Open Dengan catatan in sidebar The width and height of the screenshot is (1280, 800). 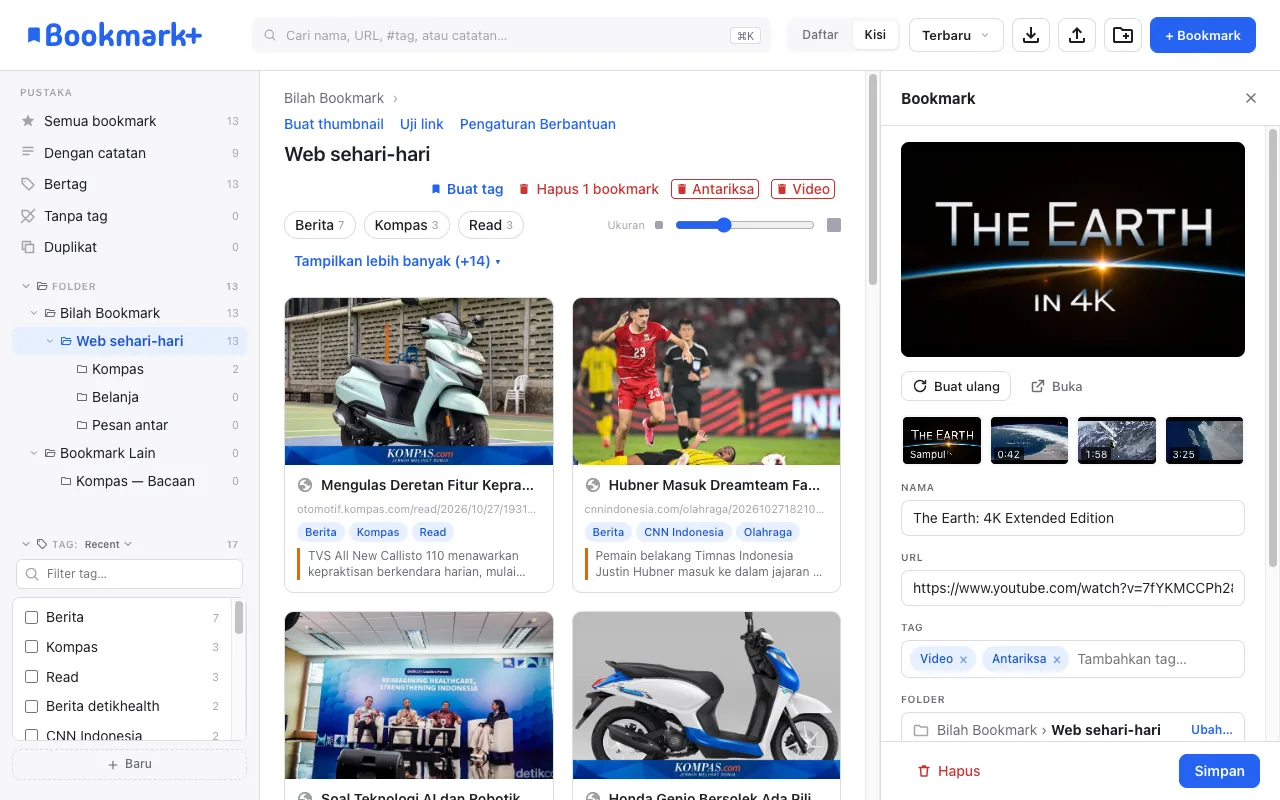[x=129, y=153]
